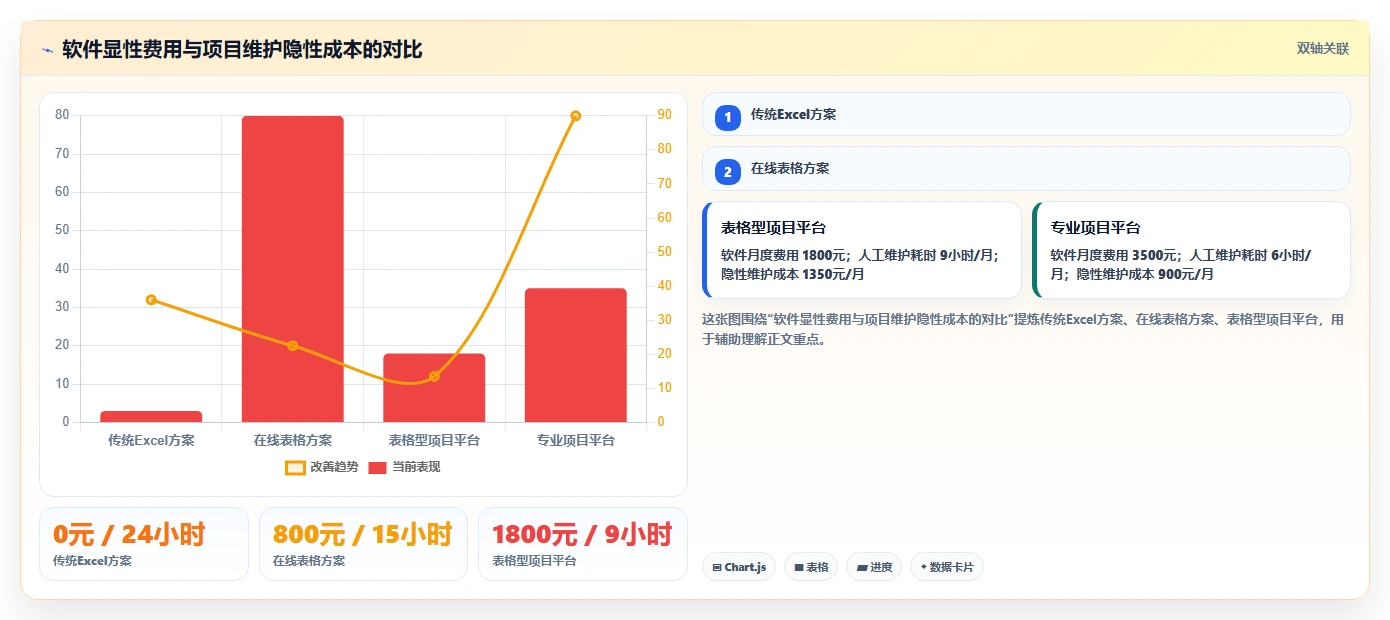Click the 软件月度费用 1800元 description text
The height and width of the screenshot is (620, 1390).
coord(860,264)
